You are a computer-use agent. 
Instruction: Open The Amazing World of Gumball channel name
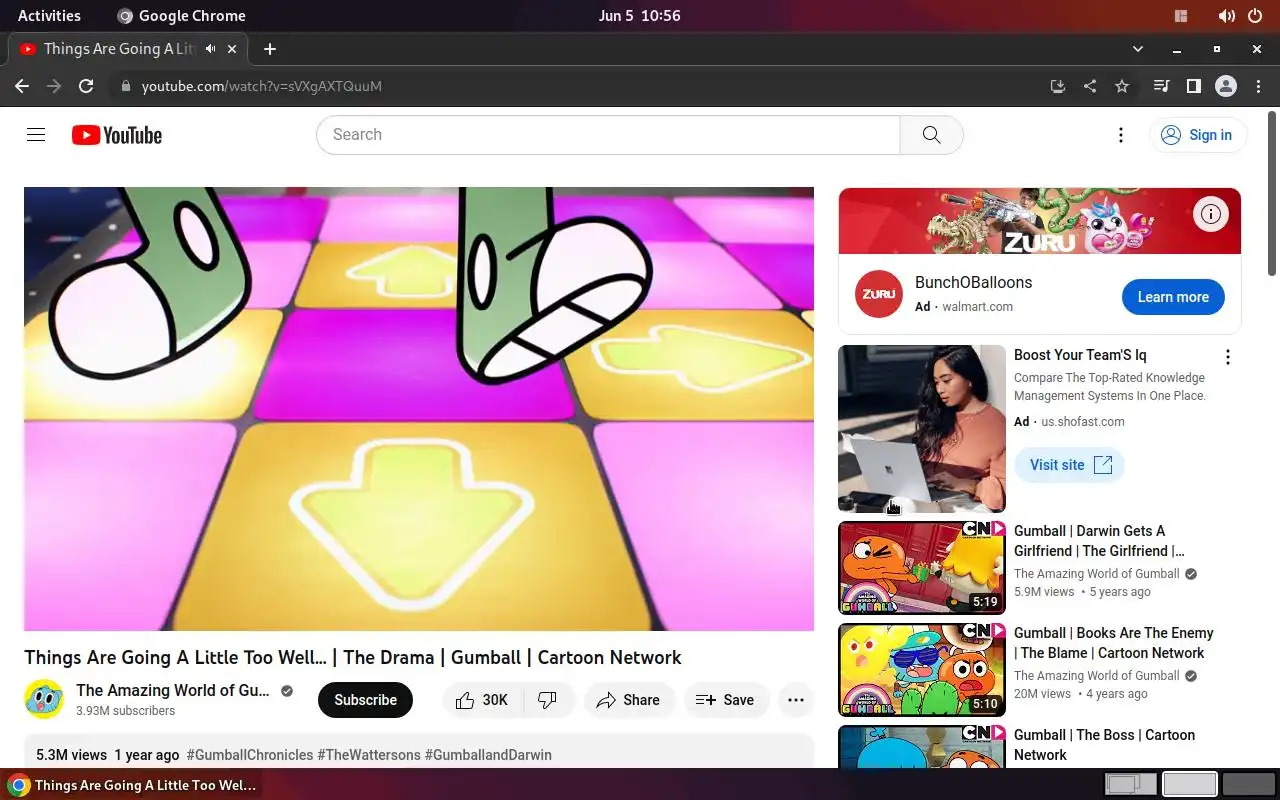[x=173, y=690]
